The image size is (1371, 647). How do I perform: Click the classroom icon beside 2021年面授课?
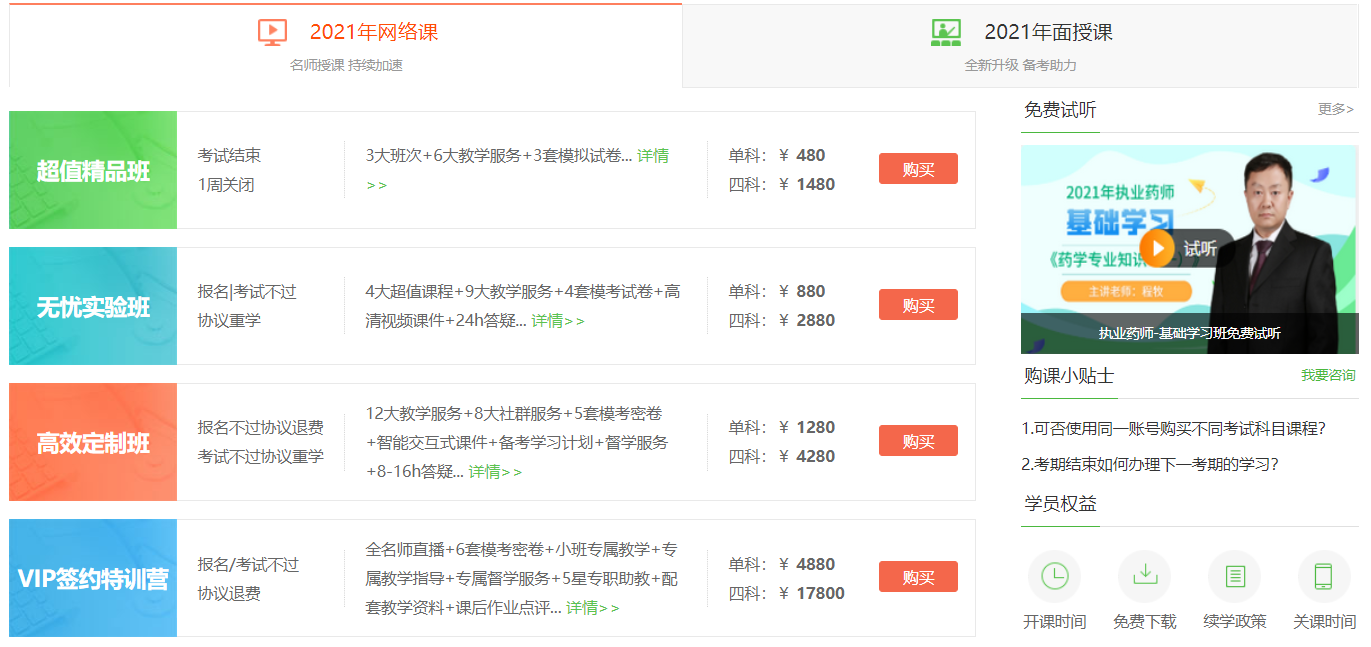coord(944,30)
